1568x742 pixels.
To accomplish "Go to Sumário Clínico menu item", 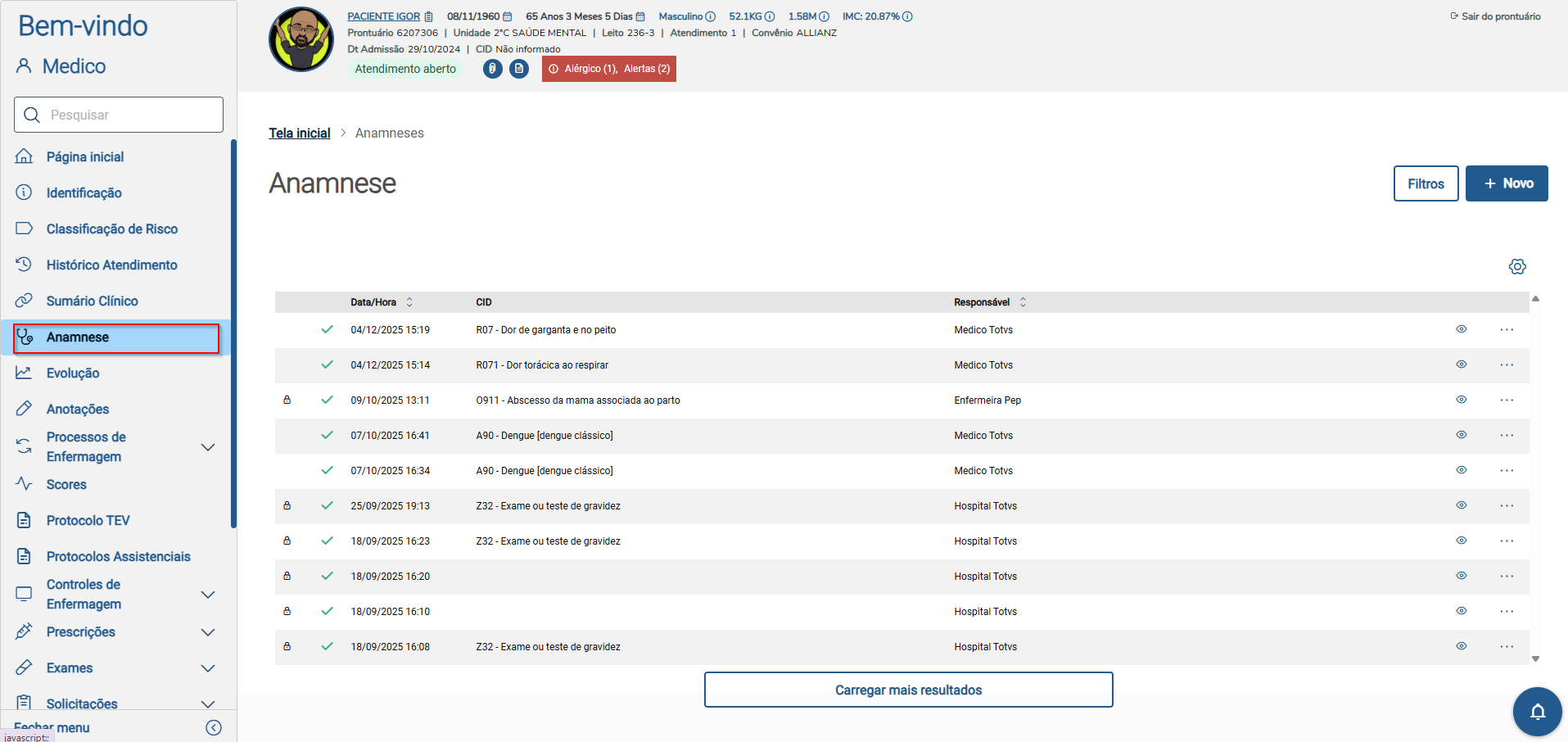I will (x=92, y=301).
